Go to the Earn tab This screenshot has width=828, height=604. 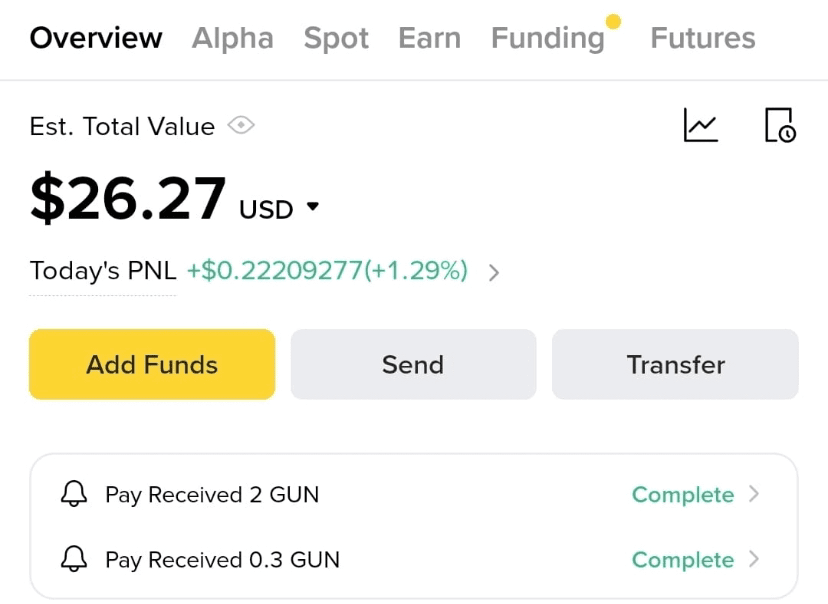pyautogui.click(x=429, y=39)
